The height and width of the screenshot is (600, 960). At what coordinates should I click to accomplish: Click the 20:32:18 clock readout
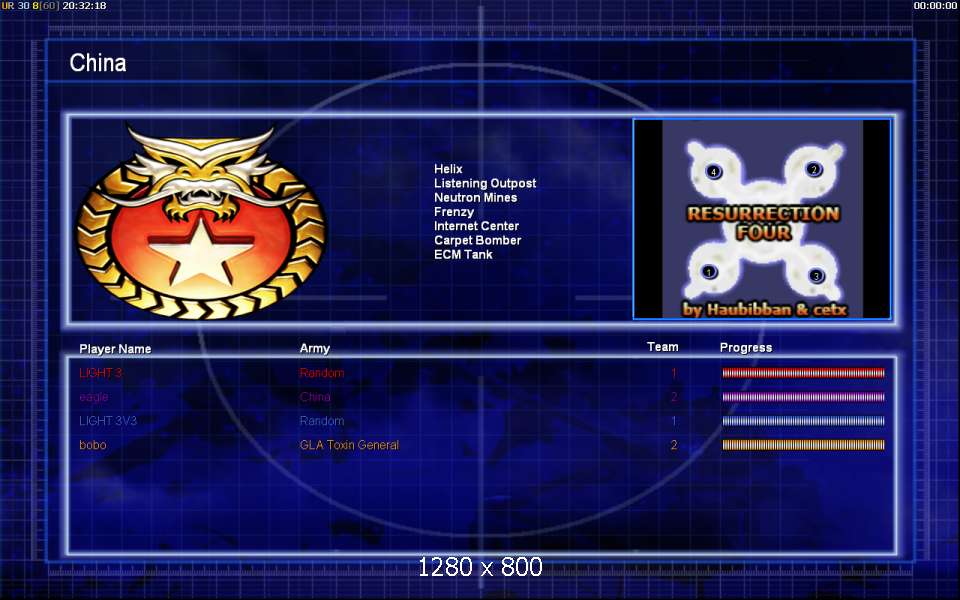coord(84,6)
